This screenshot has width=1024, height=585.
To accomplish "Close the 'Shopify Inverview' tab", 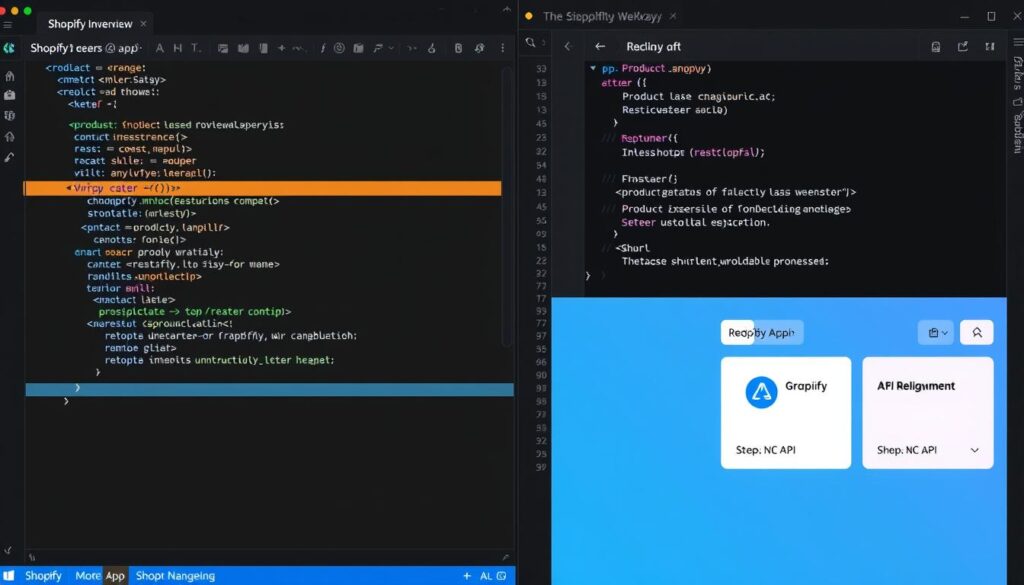I will pos(143,24).
